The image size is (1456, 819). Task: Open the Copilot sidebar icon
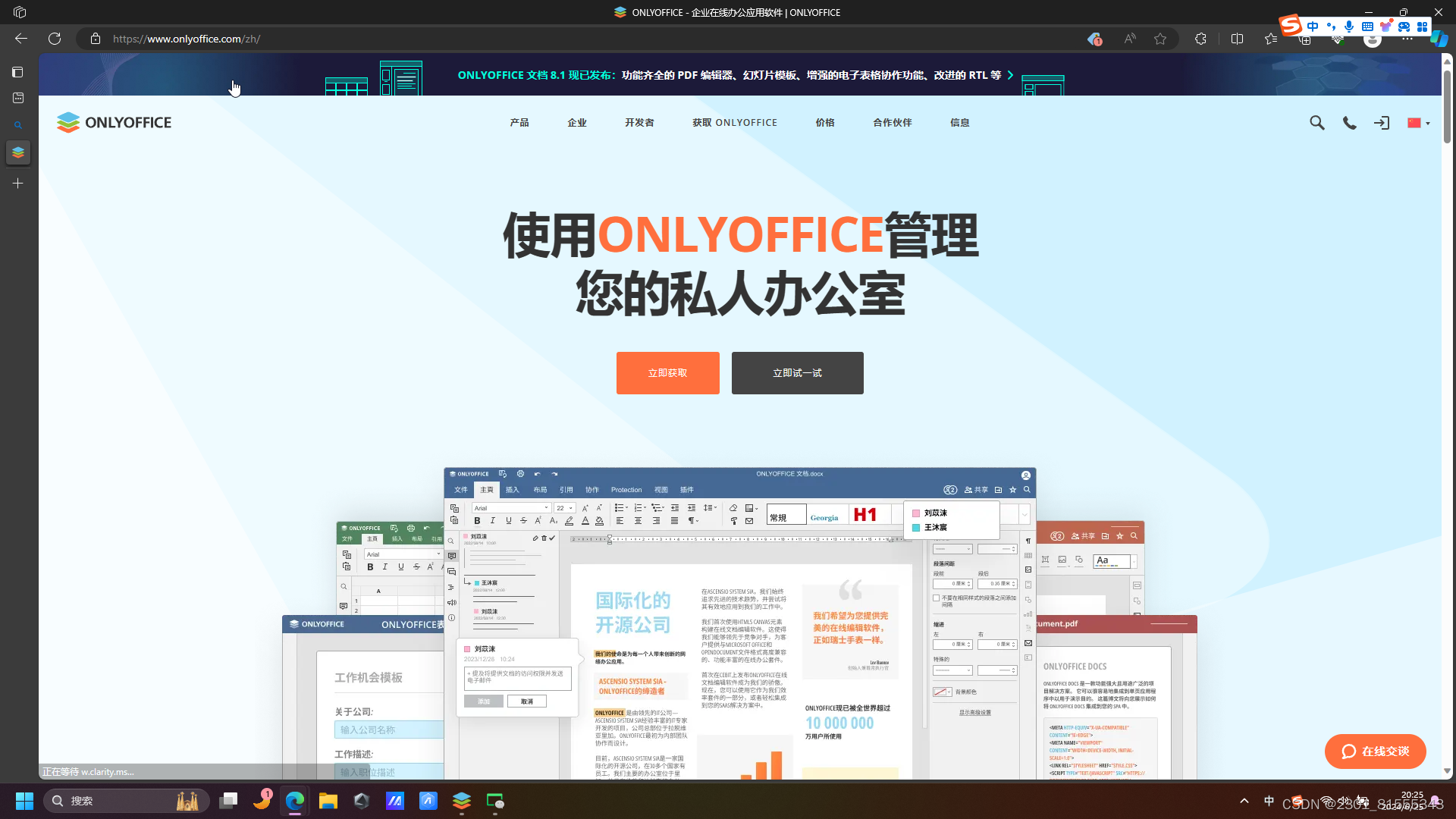tap(1439, 39)
